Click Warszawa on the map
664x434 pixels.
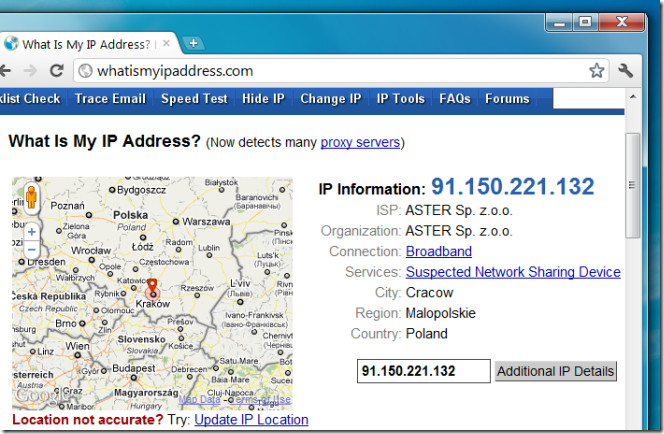pos(206,221)
